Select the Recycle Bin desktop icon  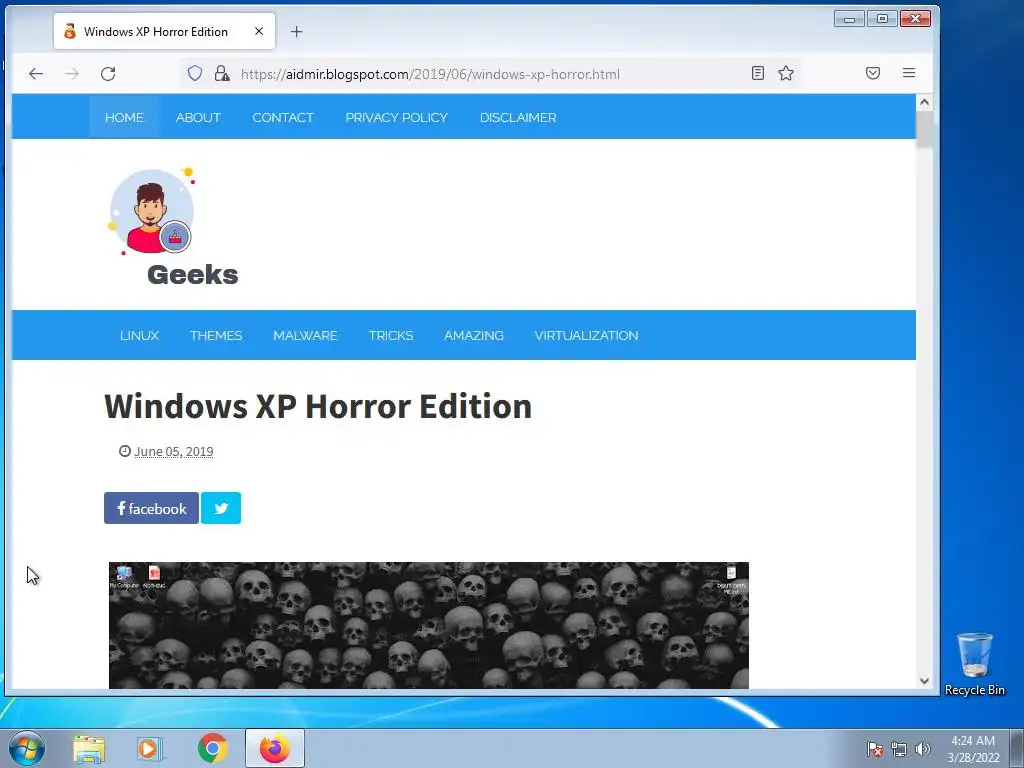pos(974,664)
